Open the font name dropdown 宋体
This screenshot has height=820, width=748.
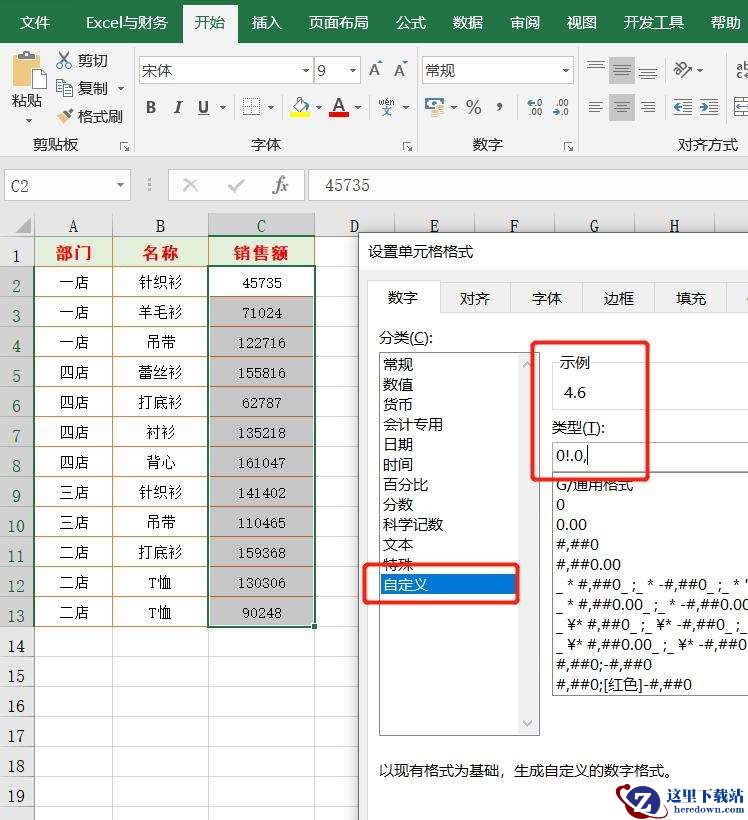pyautogui.click(x=305, y=70)
